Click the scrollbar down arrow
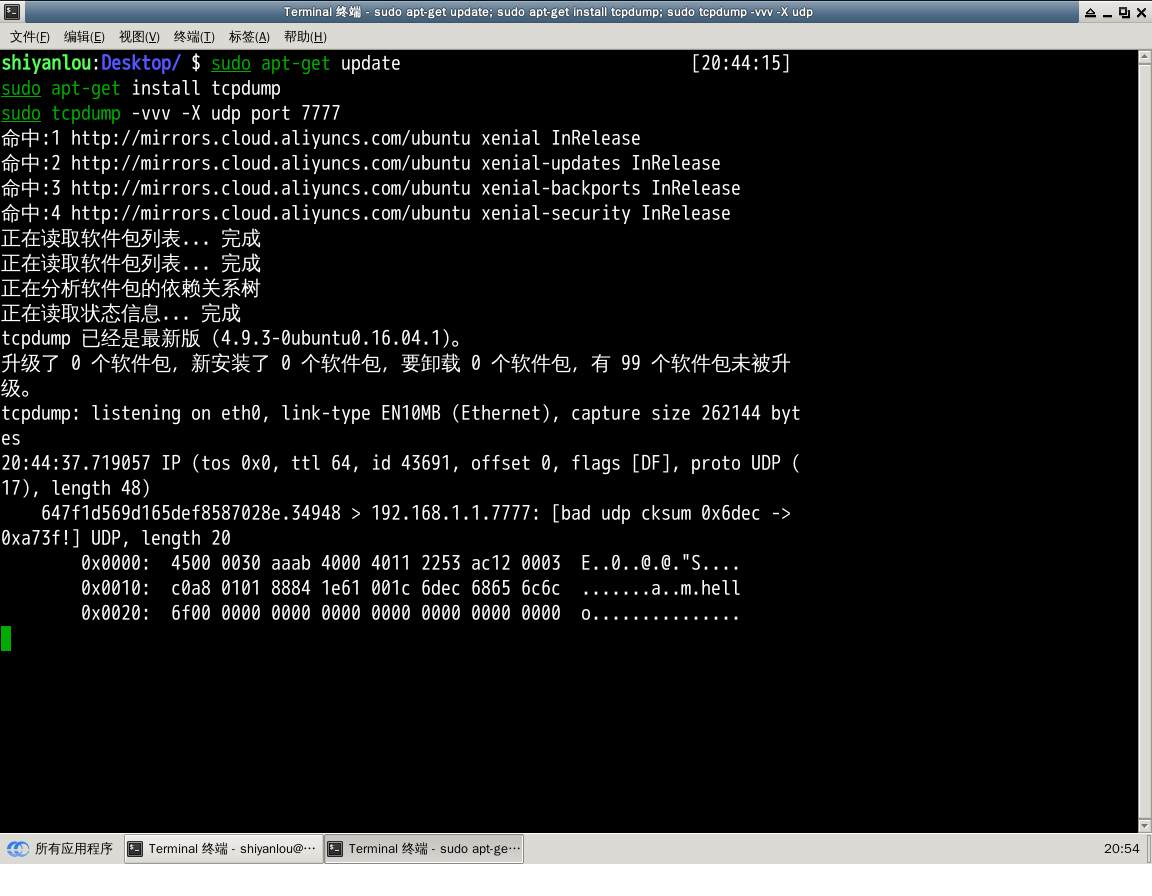The height and width of the screenshot is (896, 1152). pyautogui.click(x=1144, y=824)
